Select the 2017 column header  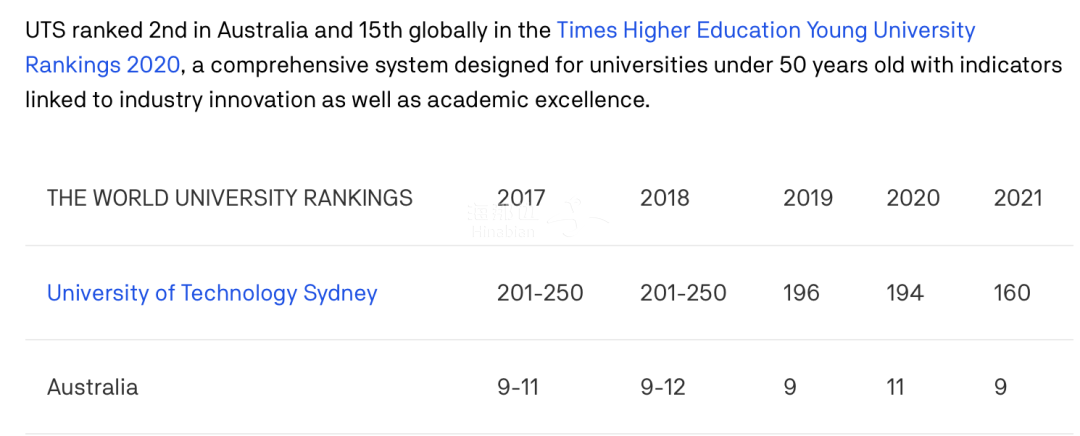coord(521,198)
